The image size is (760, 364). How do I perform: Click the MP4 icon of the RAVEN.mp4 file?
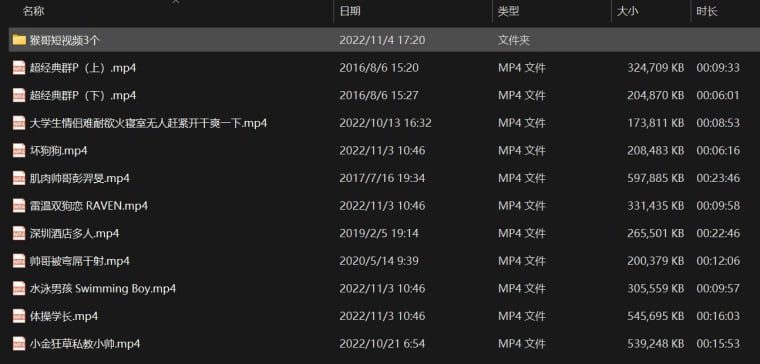19,206
